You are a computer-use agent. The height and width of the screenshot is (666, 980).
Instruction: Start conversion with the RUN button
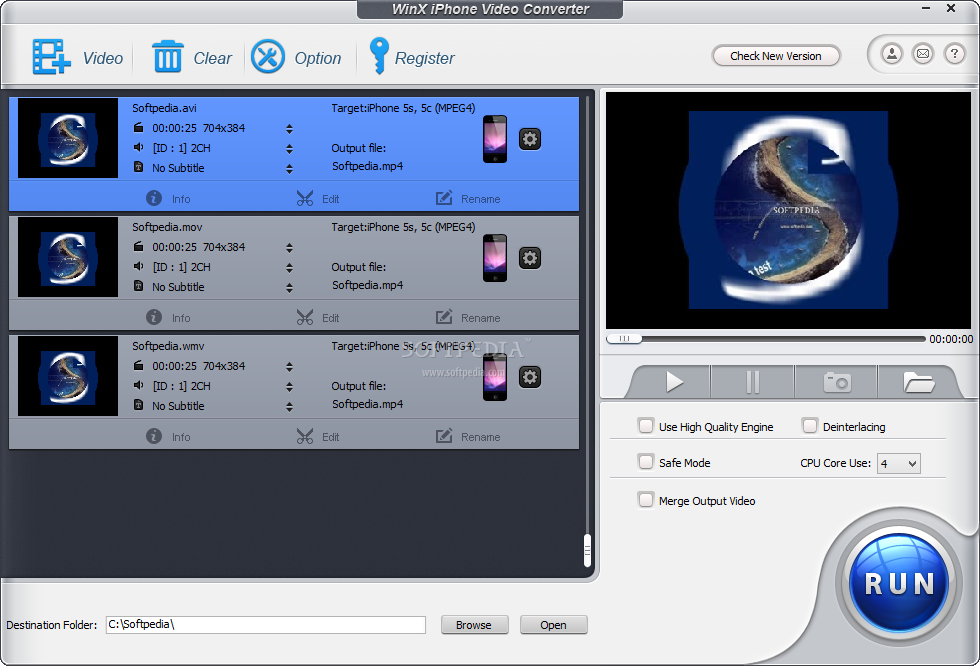[899, 583]
